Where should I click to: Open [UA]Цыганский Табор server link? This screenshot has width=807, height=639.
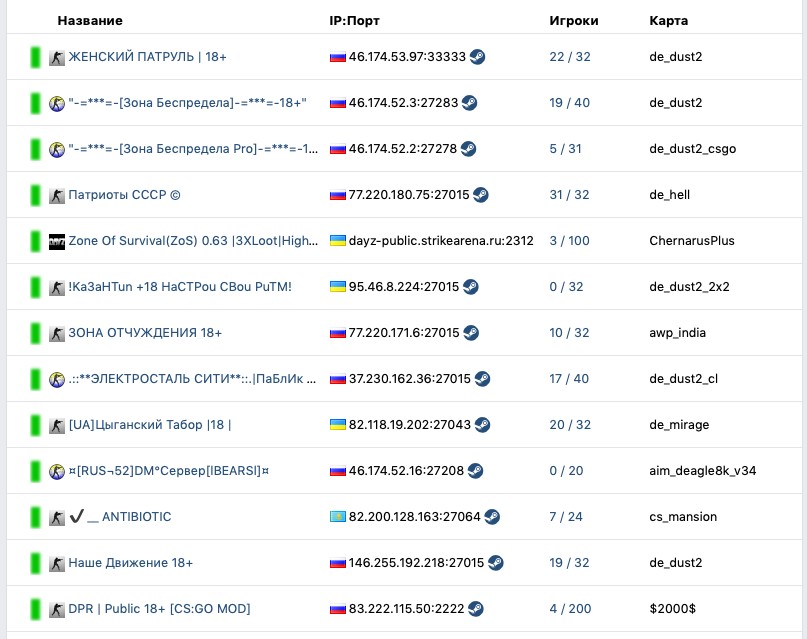150,425
